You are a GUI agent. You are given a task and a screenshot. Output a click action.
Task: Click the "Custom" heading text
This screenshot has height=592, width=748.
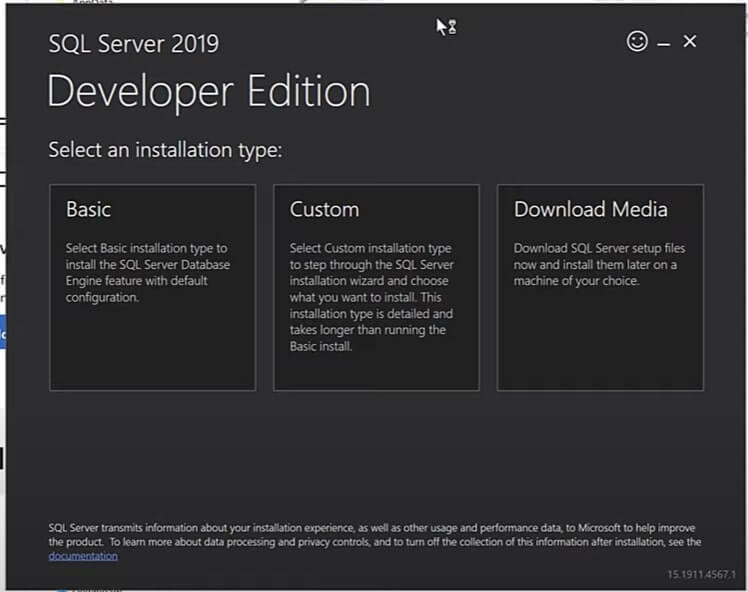click(x=324, y=210)
